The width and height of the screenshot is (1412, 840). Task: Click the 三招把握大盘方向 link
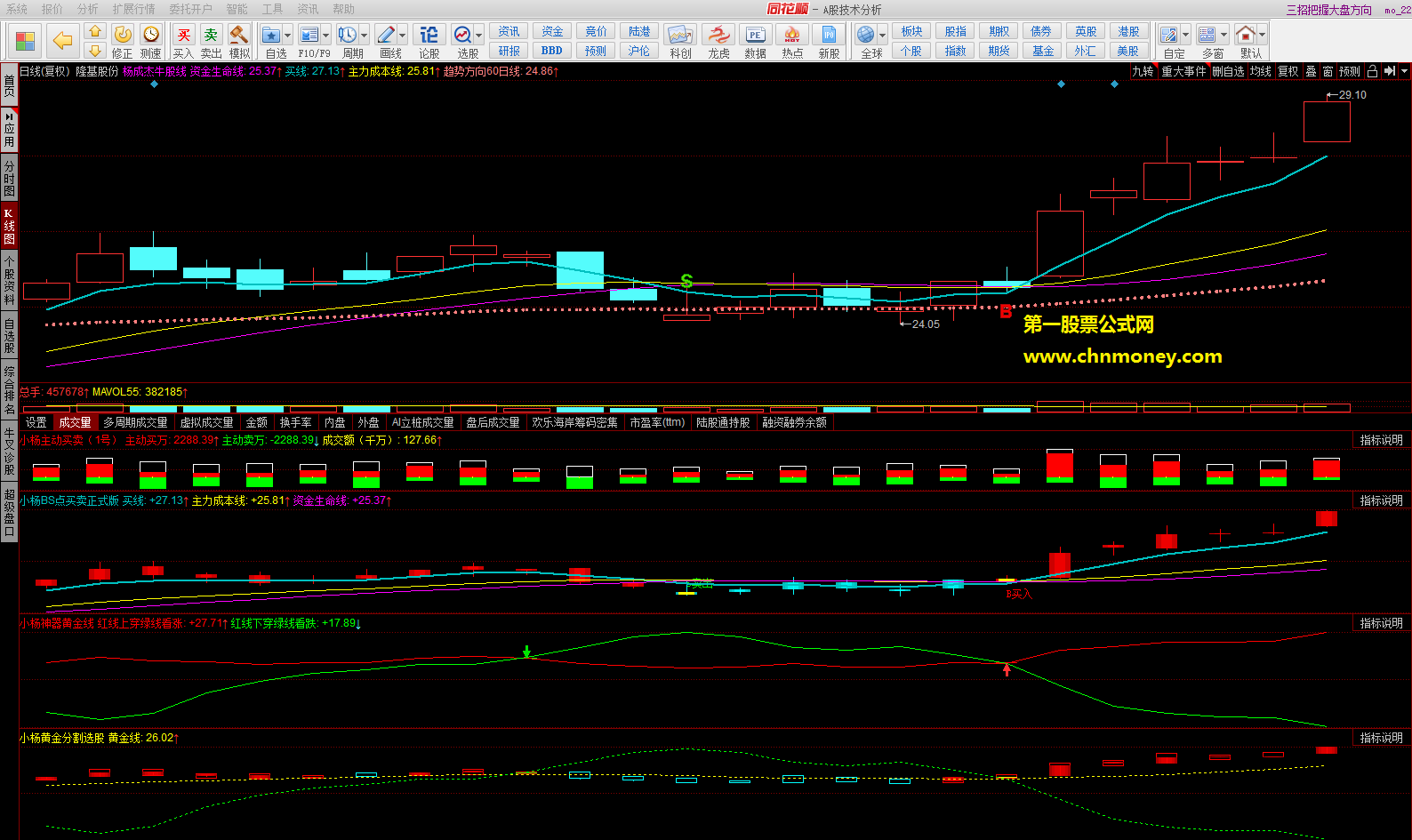(x=1328, y=10)
